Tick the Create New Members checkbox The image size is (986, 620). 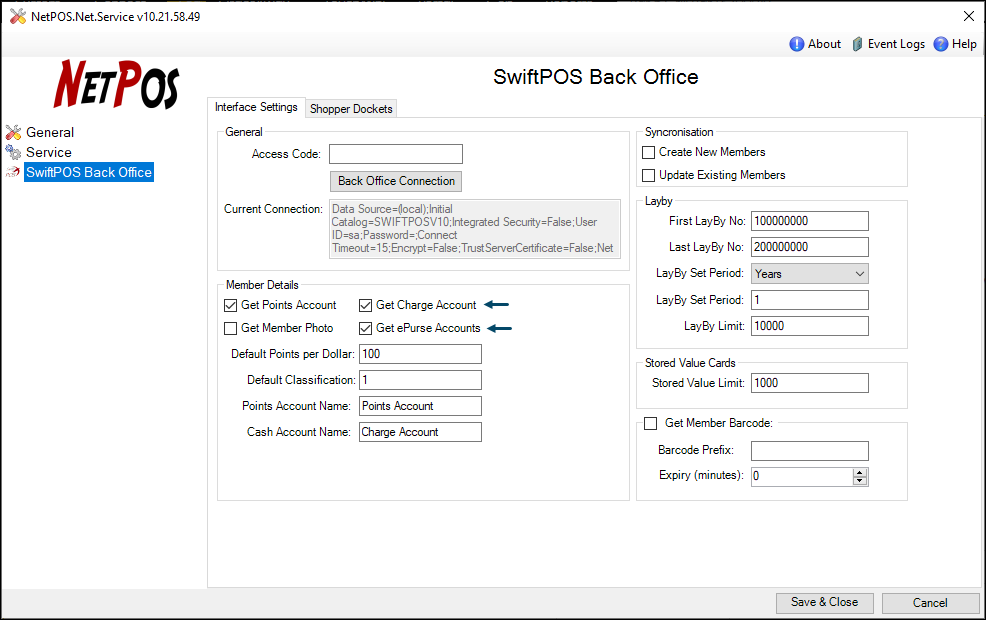[649, 152]
